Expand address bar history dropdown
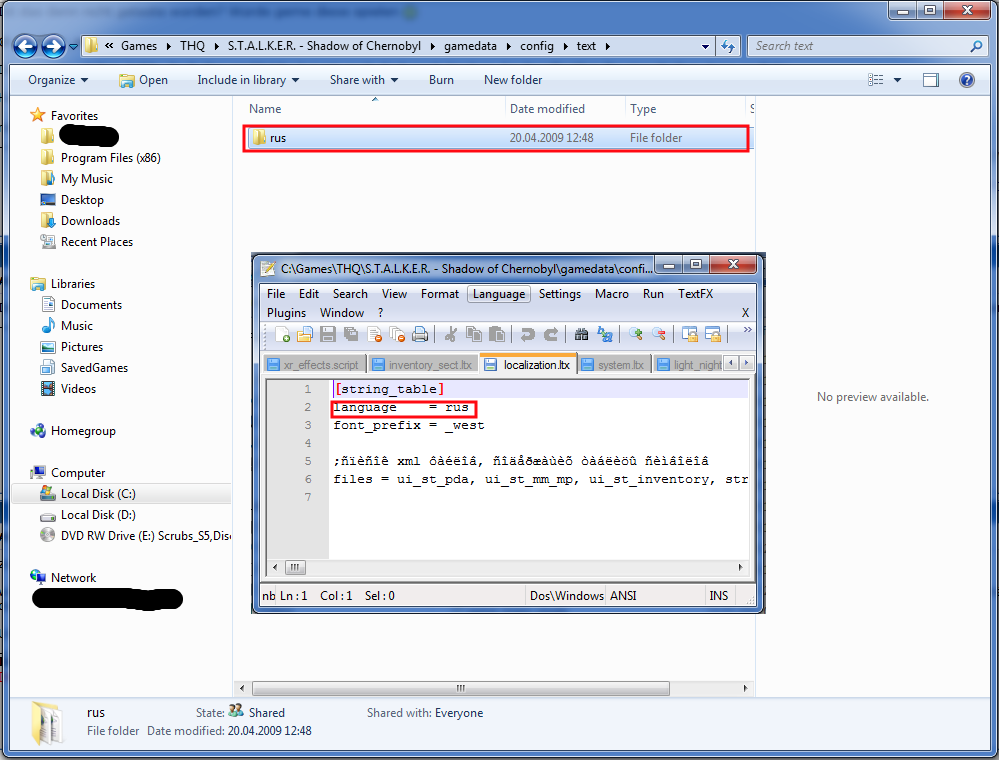Image resolution: width=999 pixels, height=760 pixels. point(705,46)
